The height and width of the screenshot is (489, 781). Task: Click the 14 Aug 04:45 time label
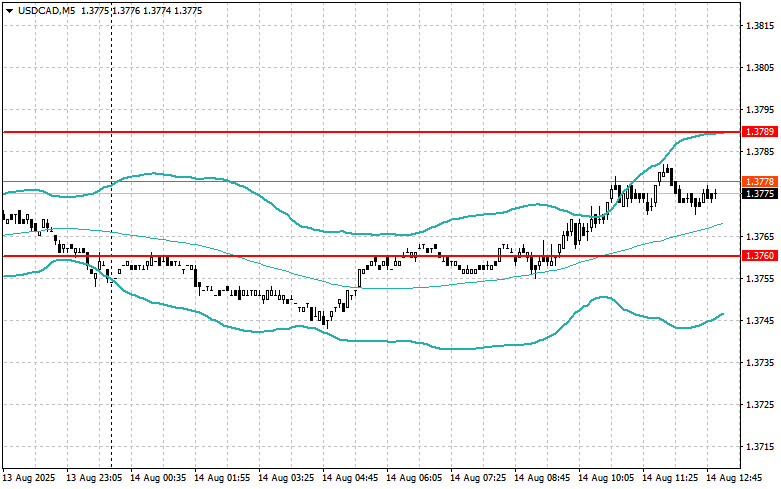350,478
